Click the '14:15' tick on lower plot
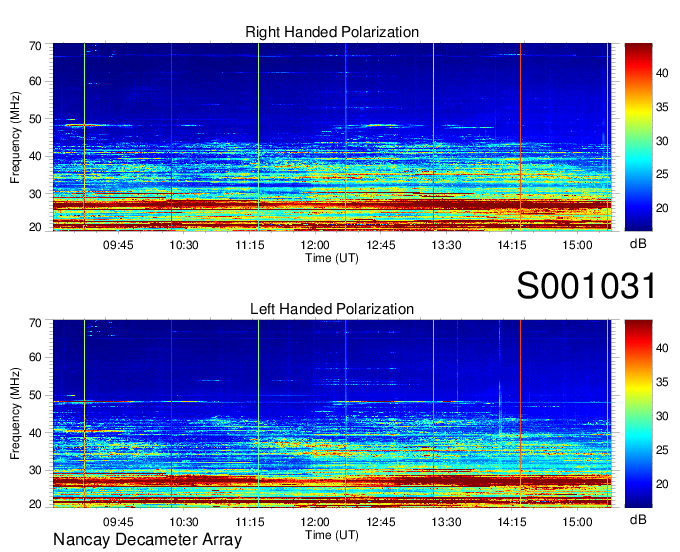The height and width of the screenshot is (552, 680). click(512, 522)
